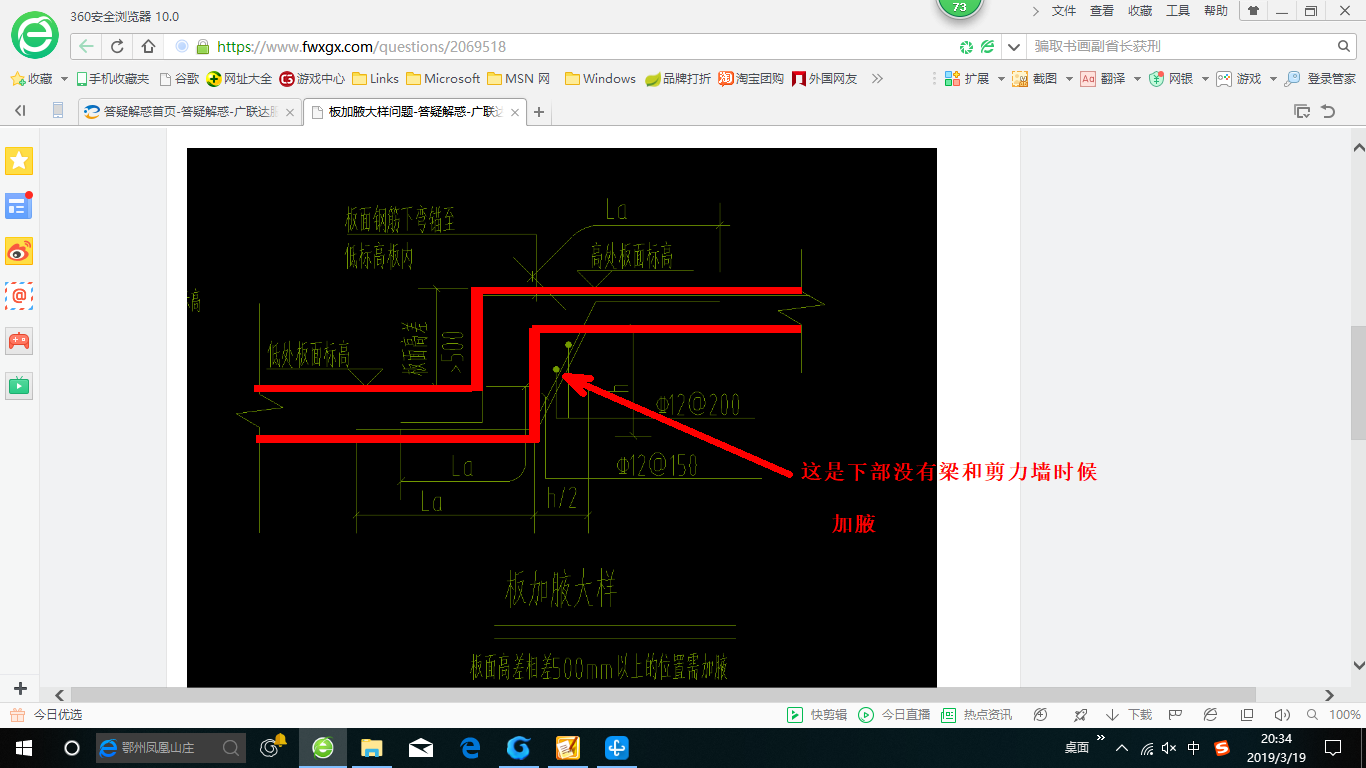Open the 帮助 menu
Screen dimensions: 1366x768
click(1216, 11)
